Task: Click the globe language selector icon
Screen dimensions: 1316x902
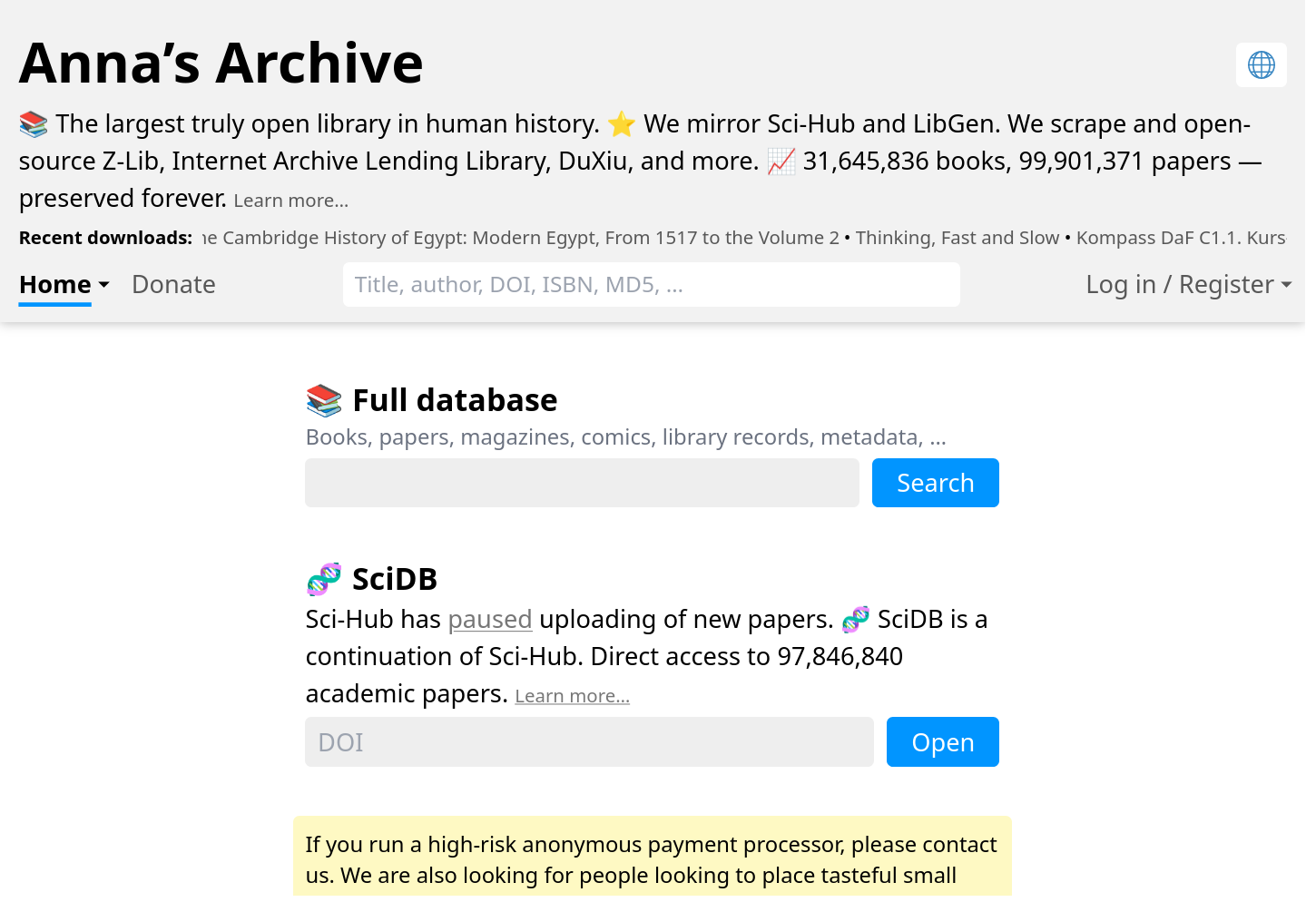Action: point(1261,65)
